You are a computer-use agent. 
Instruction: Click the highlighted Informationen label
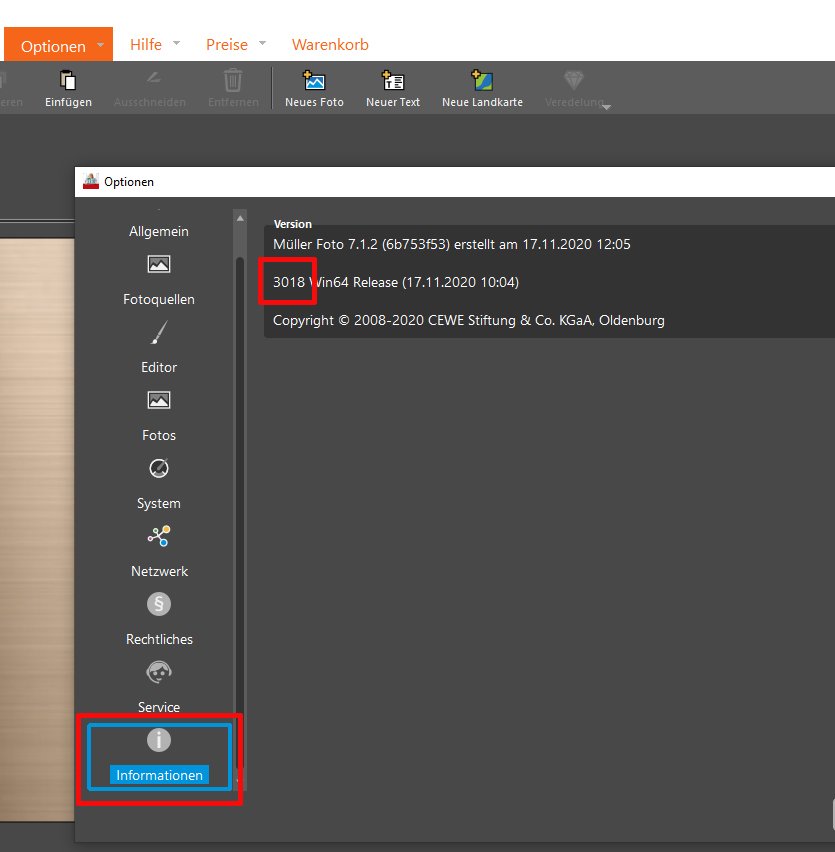coord(159,775)
